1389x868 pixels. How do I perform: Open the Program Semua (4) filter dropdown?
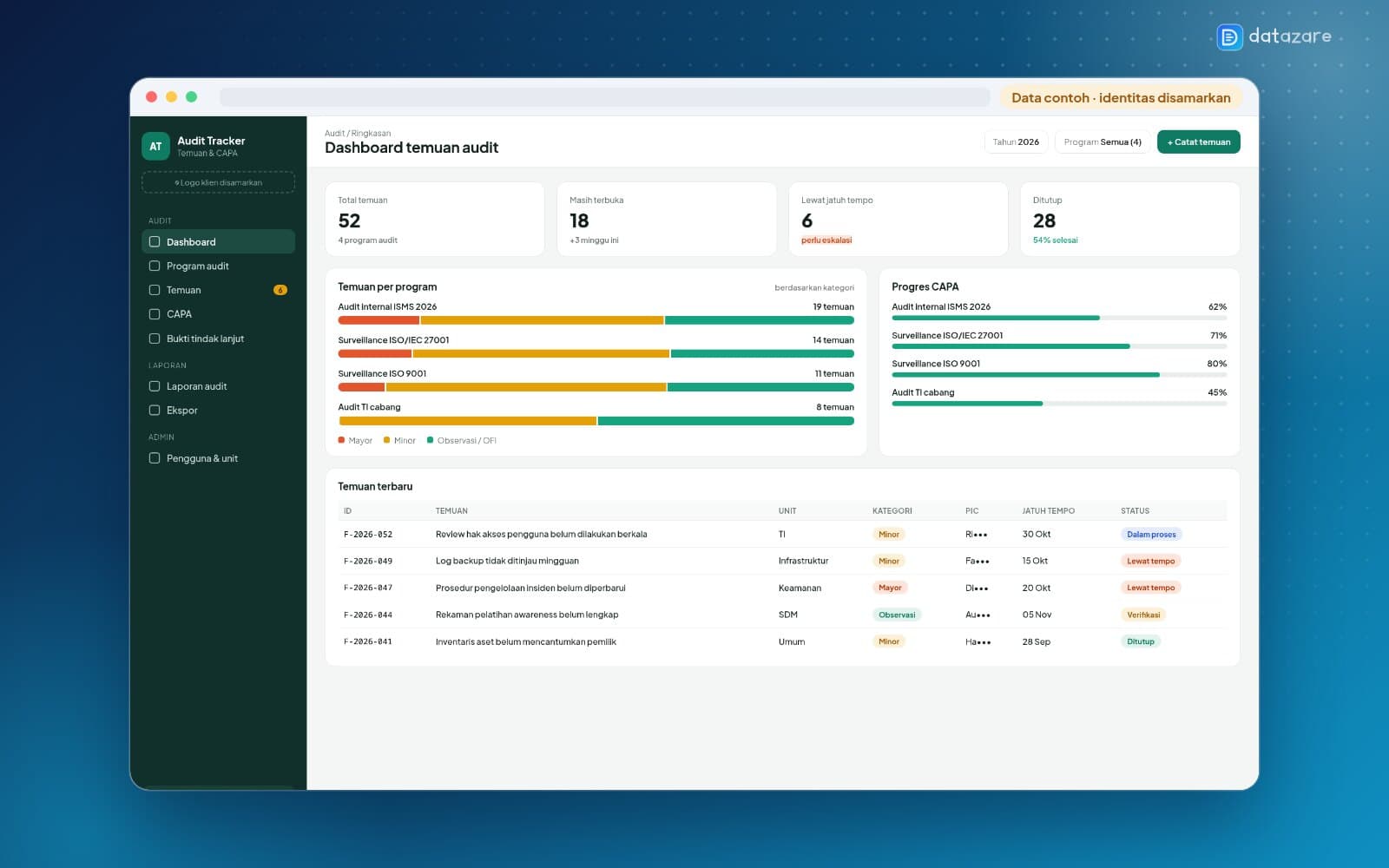1103,141
